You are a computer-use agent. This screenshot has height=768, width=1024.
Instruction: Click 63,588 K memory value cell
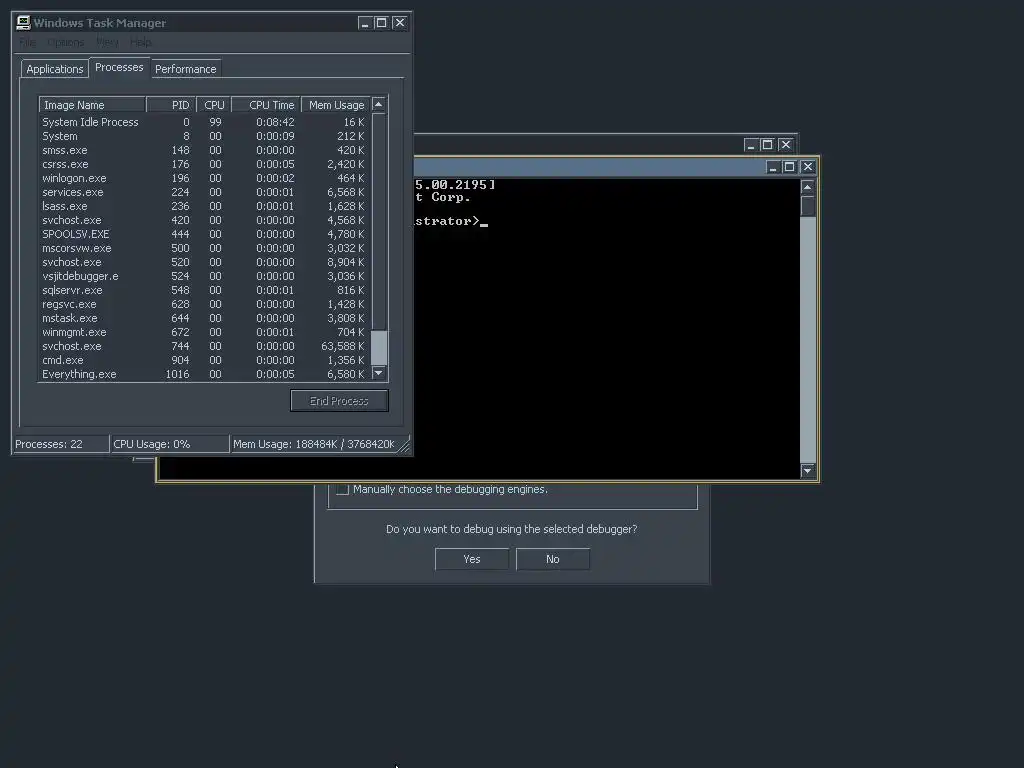pos(342,347)
